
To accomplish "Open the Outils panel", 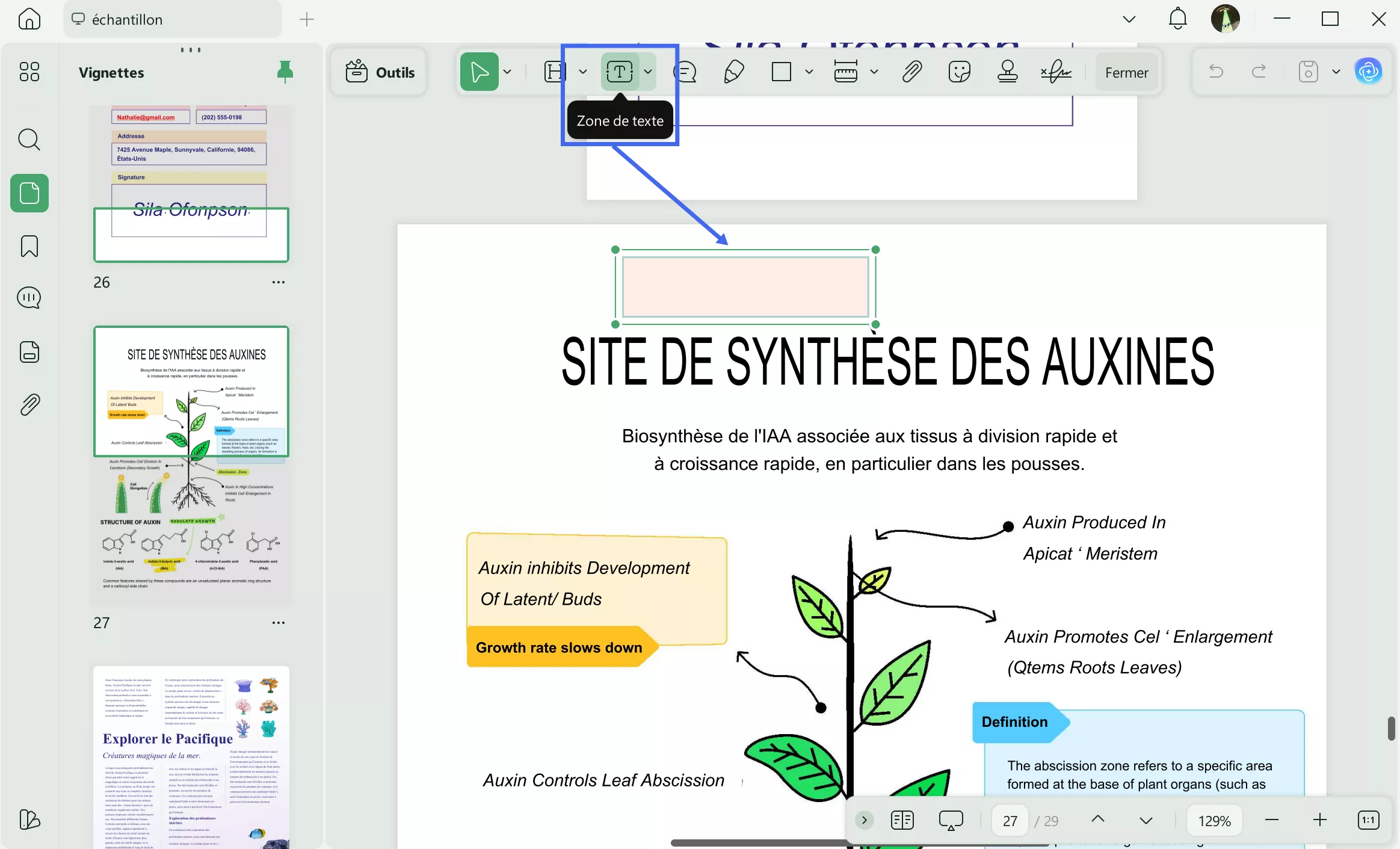I will (379, 72).
